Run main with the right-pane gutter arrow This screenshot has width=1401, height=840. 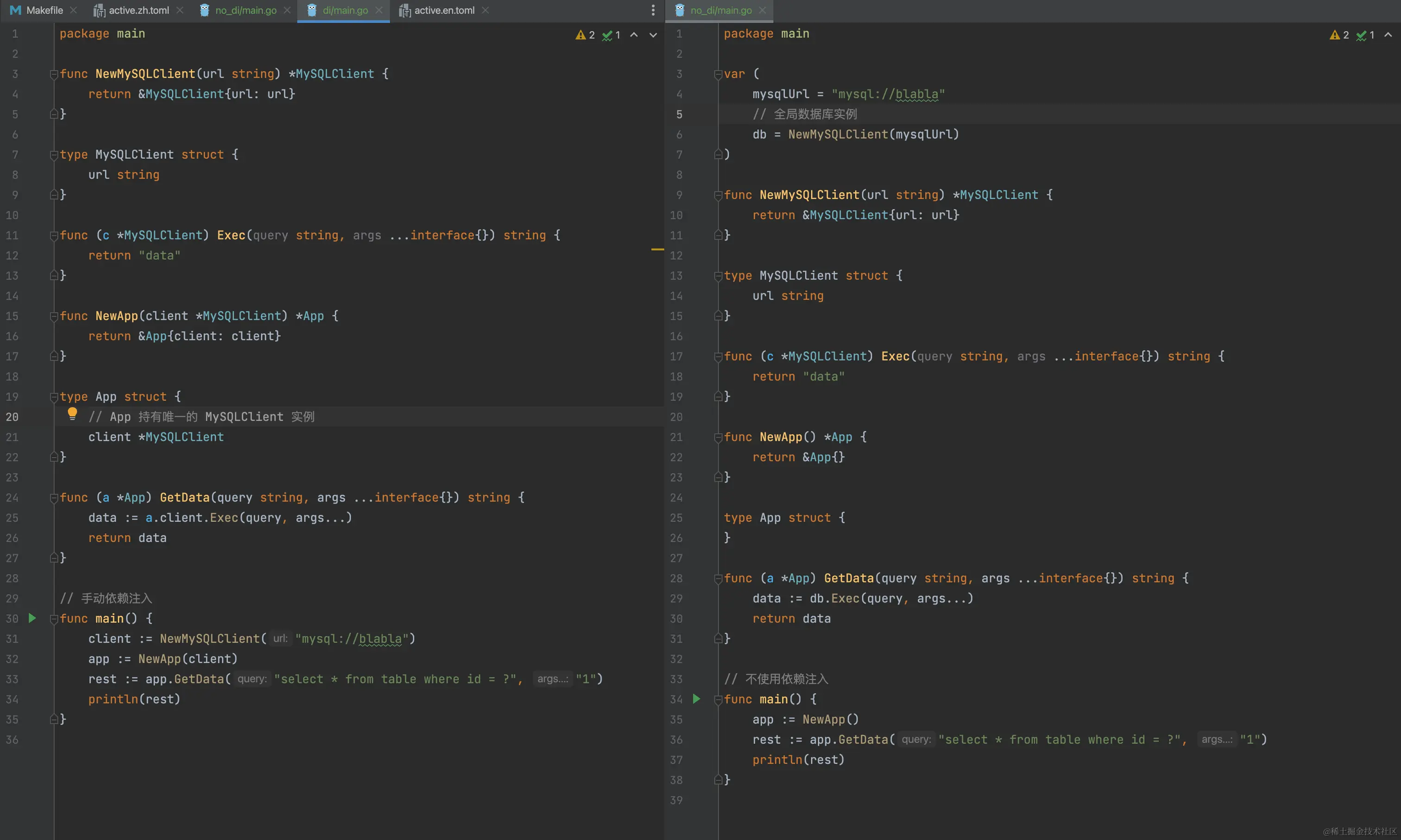696,699
